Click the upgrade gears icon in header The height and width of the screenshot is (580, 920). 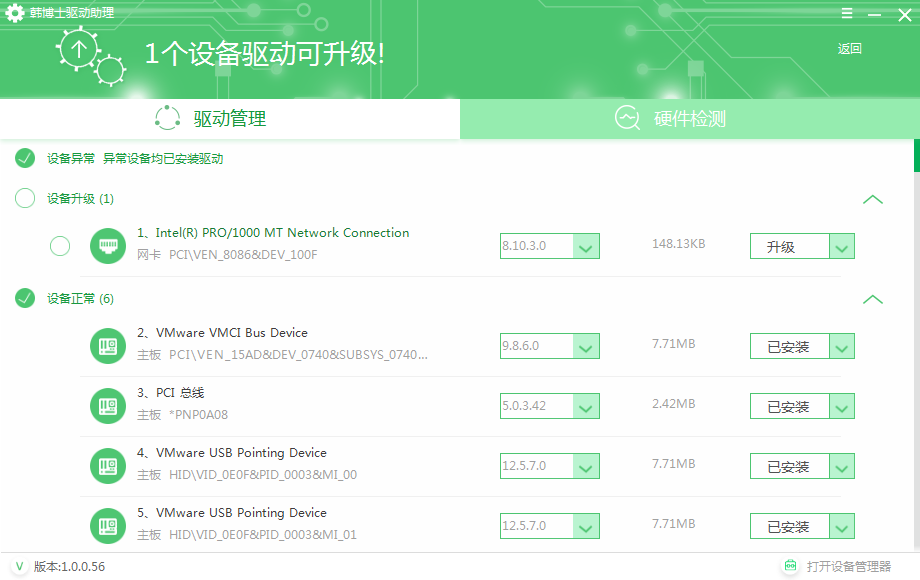(x=91, y=55)
